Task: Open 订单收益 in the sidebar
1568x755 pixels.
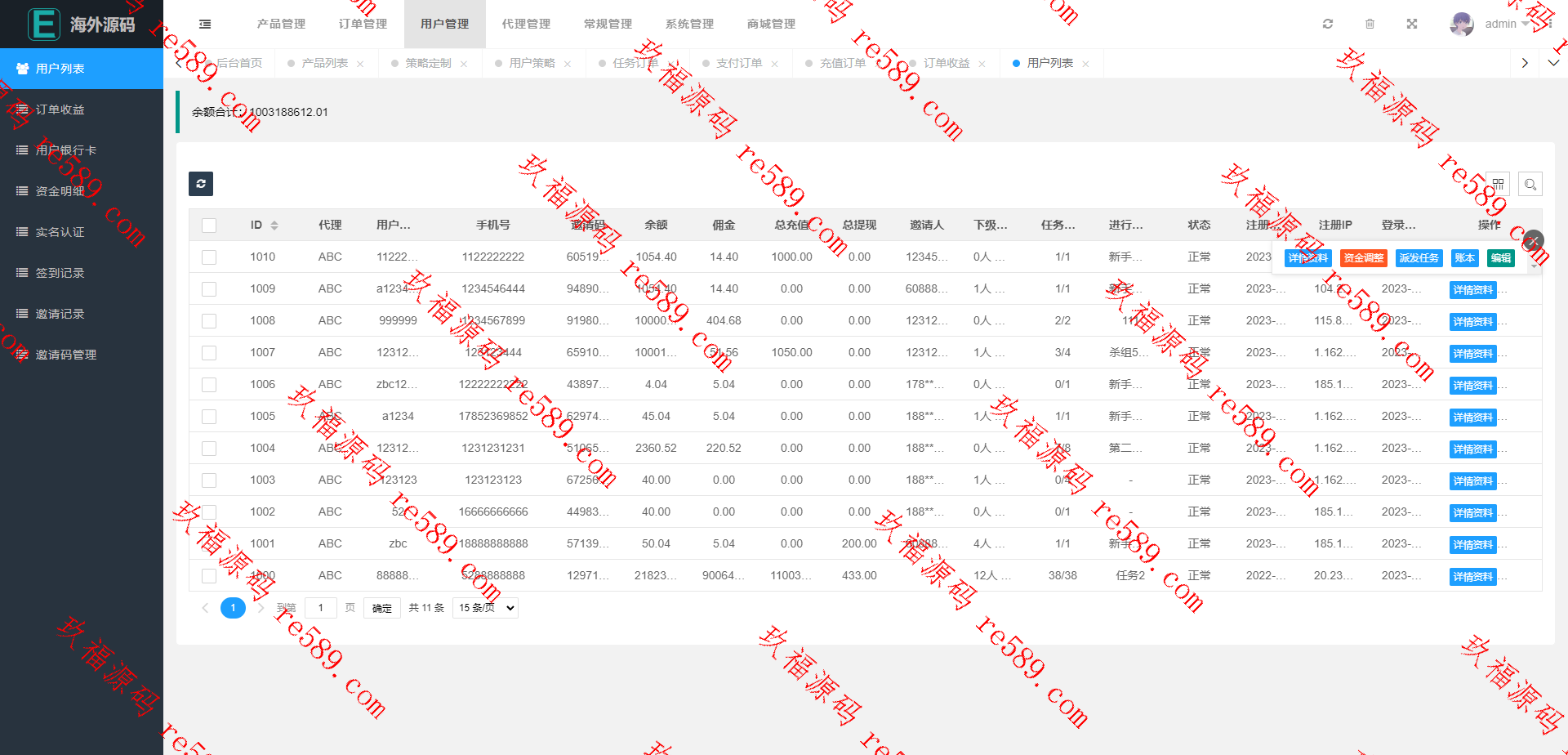Action: [82, 109]
